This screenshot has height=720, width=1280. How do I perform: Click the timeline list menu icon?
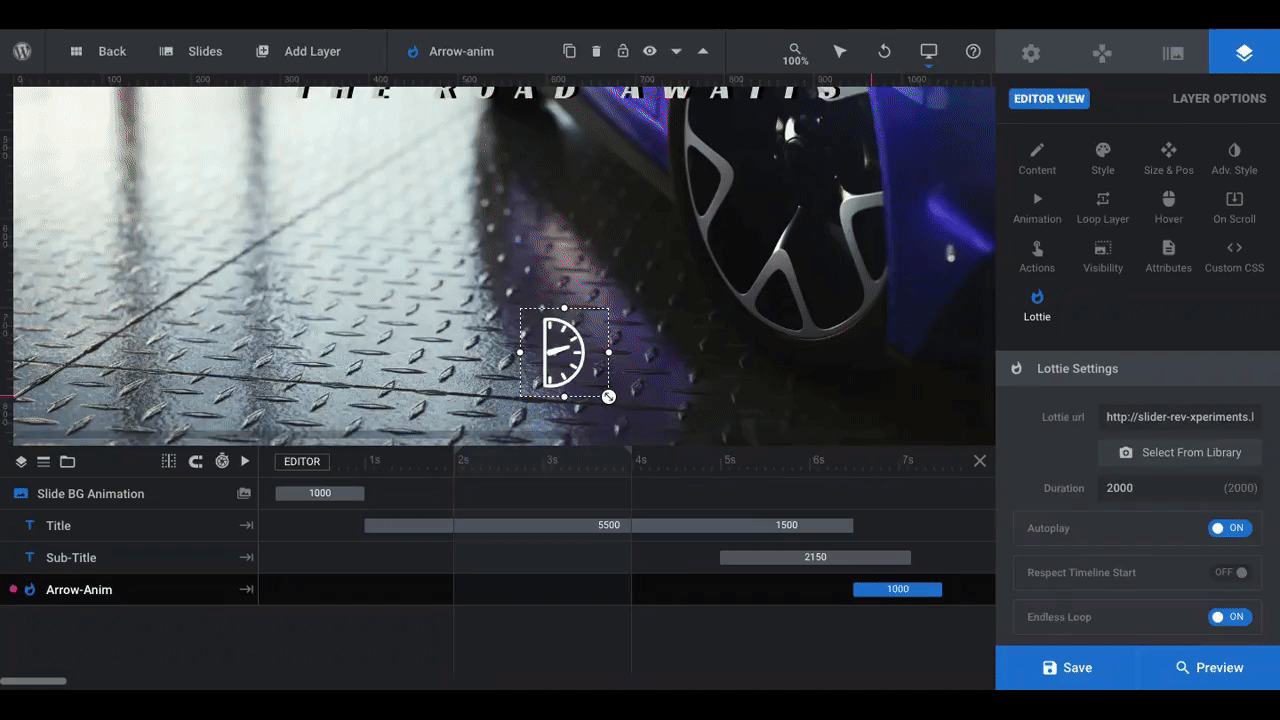[x=44, y=461]
